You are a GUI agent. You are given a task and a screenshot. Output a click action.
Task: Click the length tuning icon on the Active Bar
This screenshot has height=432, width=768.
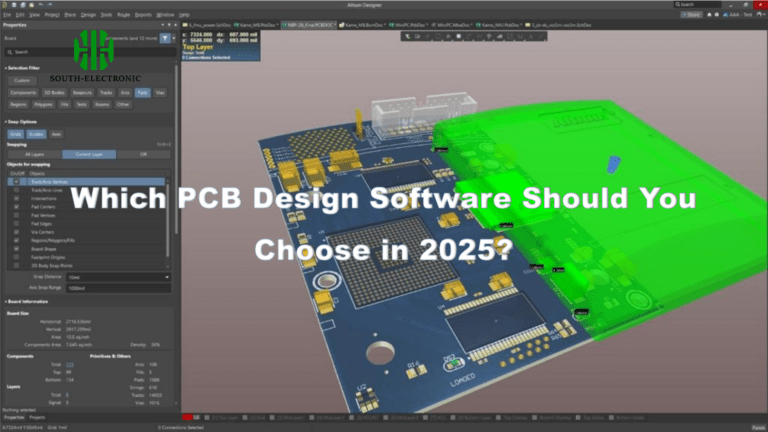(x=479, y=36)
